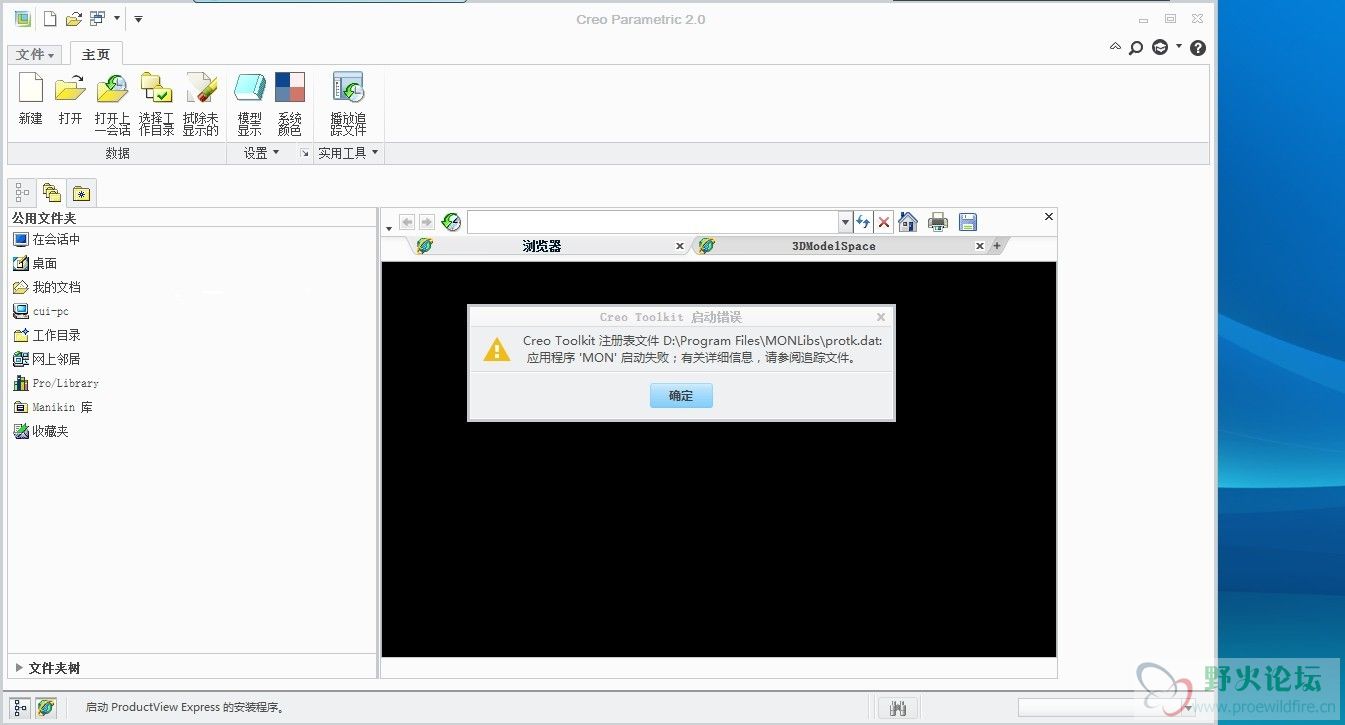
Task: Switch to the favorites navigator tab
Action: click(82, 193)
